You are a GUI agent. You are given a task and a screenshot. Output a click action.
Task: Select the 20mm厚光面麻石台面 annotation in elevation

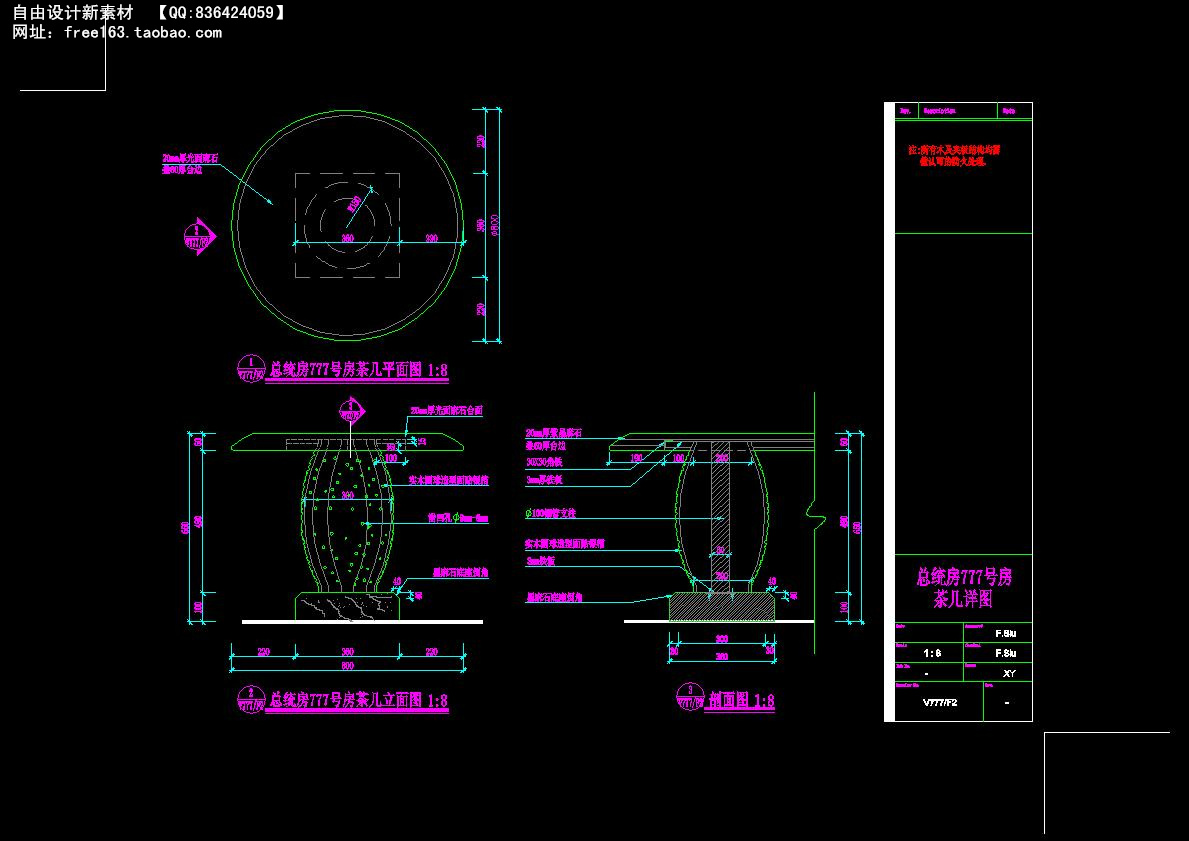447,410
